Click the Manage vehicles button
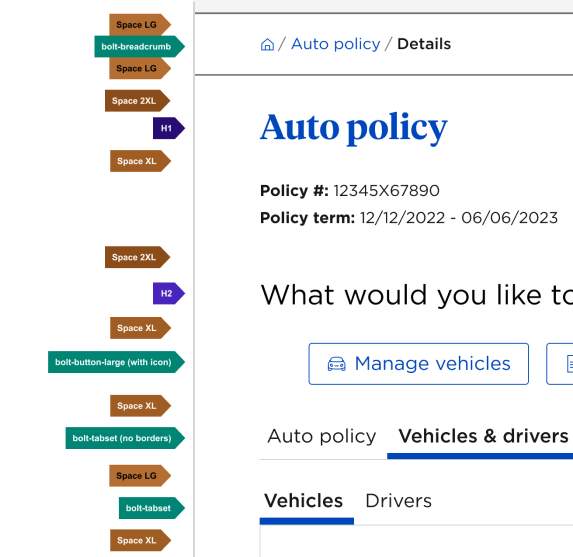Viewport: 573px width, 557px height. point(418,364)
